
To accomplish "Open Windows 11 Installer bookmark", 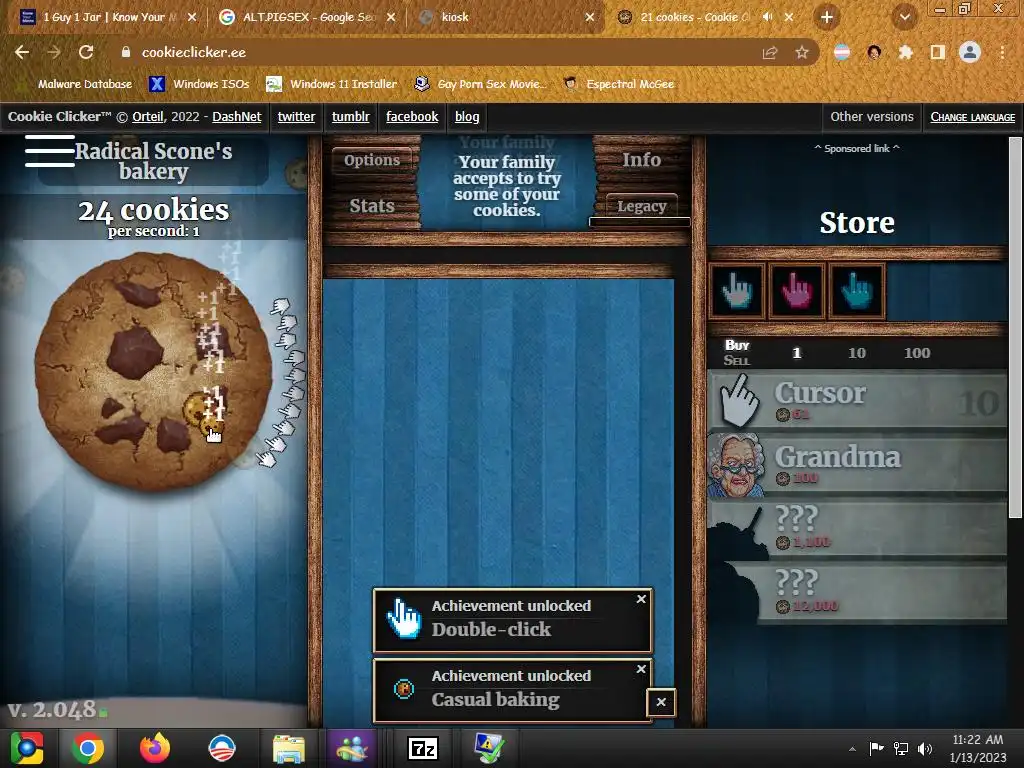I will click(332, 84).
